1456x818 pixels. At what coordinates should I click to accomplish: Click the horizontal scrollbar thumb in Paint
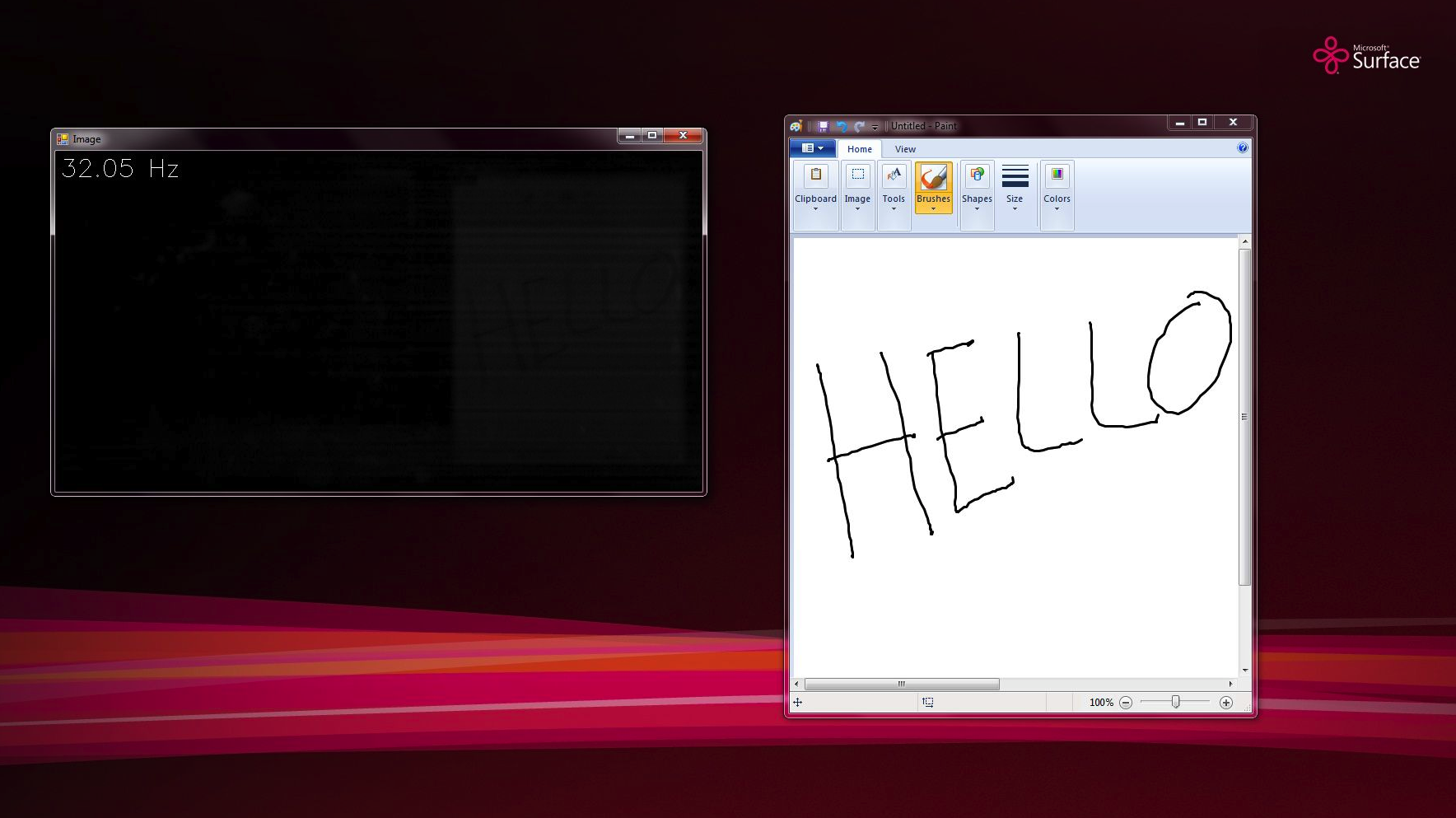pos(902,685)
